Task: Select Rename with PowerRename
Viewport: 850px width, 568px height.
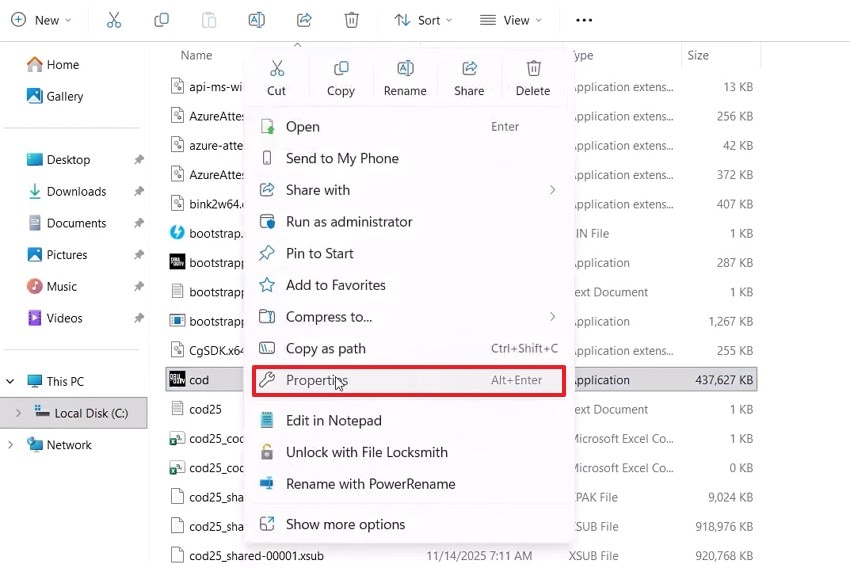Action: (x=409, y=484)
